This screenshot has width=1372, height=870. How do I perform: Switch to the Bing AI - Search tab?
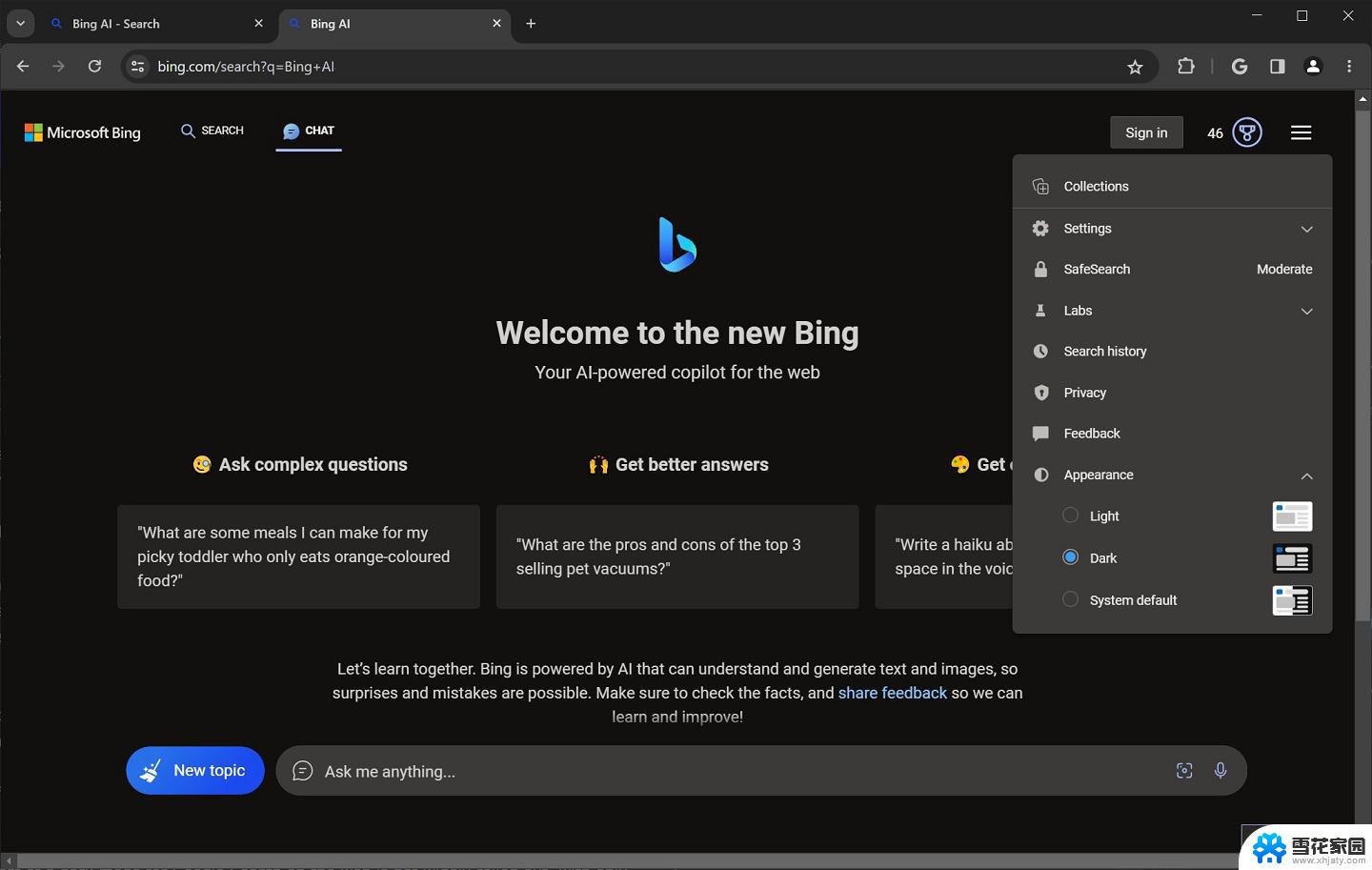(x=157, y=24)
